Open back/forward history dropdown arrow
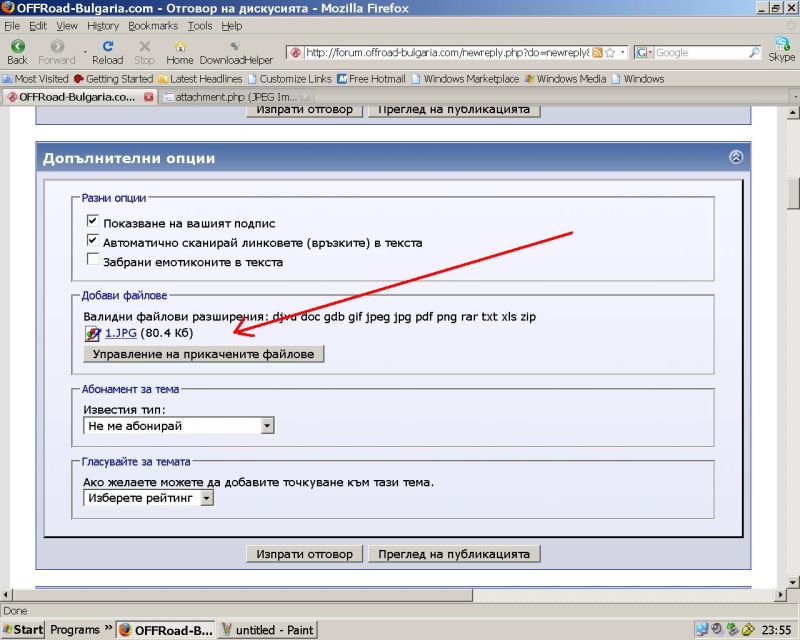This screenshot has height=640, width=800. pyautogui.click(x=85, y=51)
